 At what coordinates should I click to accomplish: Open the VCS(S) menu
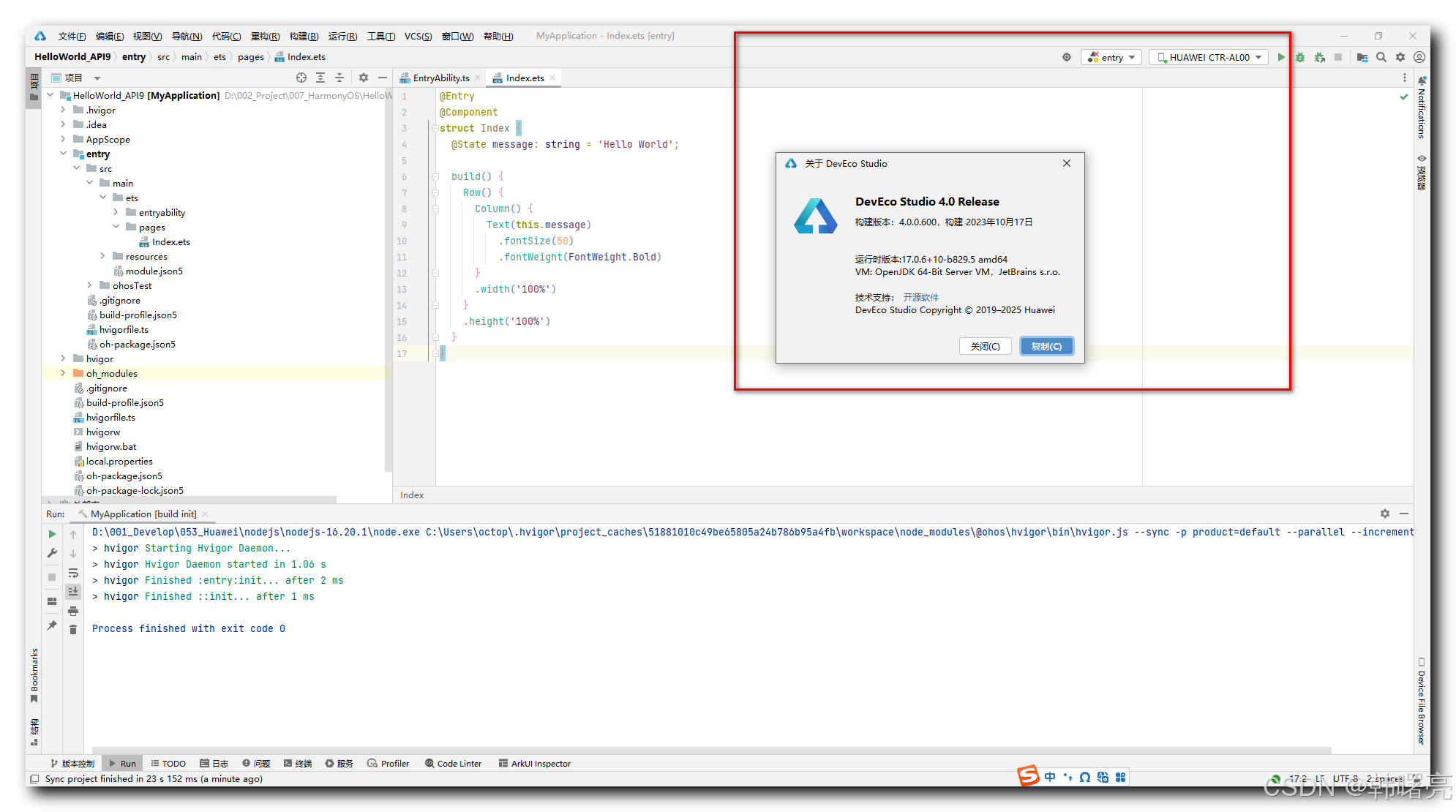[x=418, y=36]
